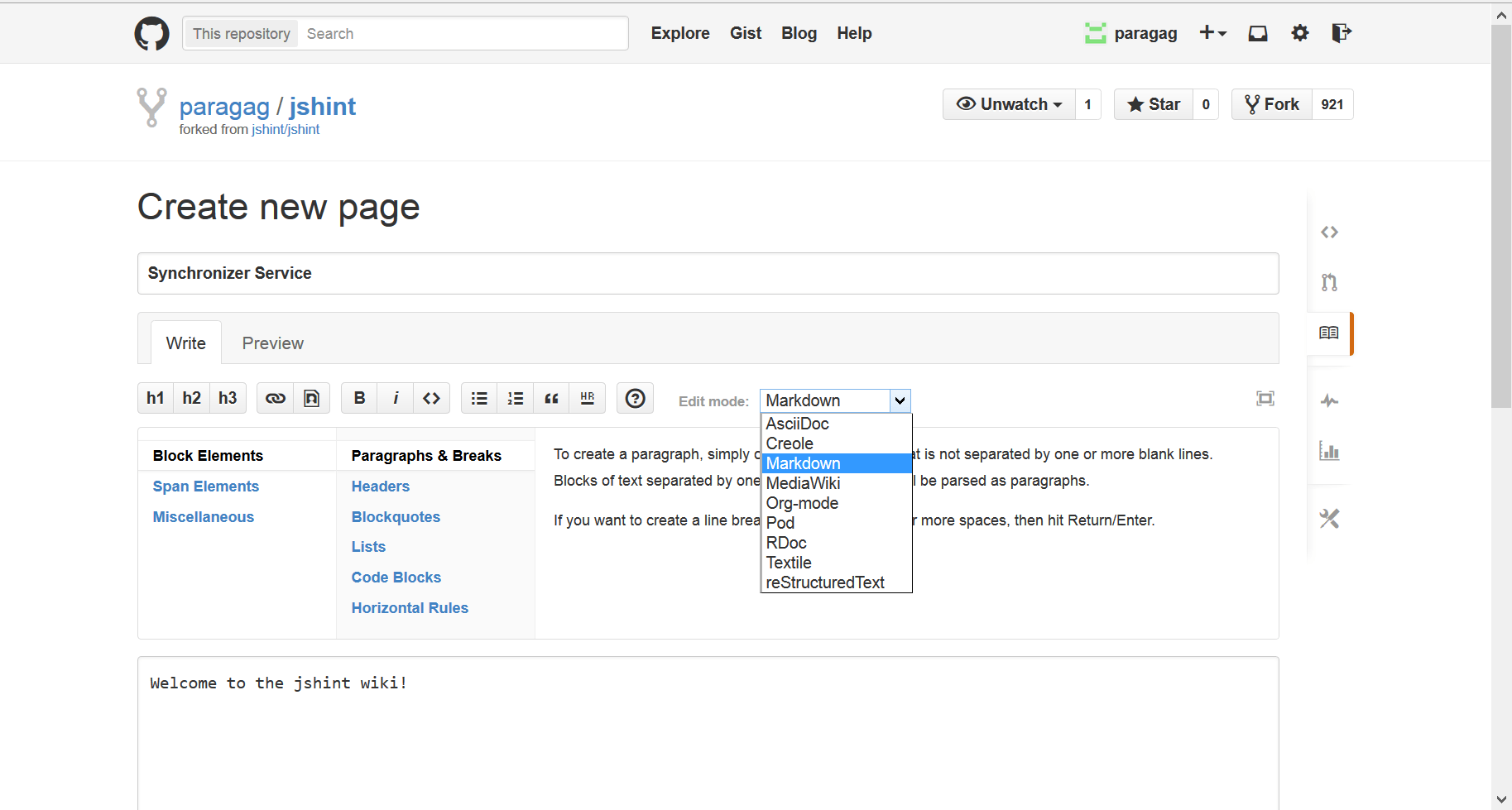Switch to the Preview tab
This screenshot has height=810, width=1512.
pos(273,343)
